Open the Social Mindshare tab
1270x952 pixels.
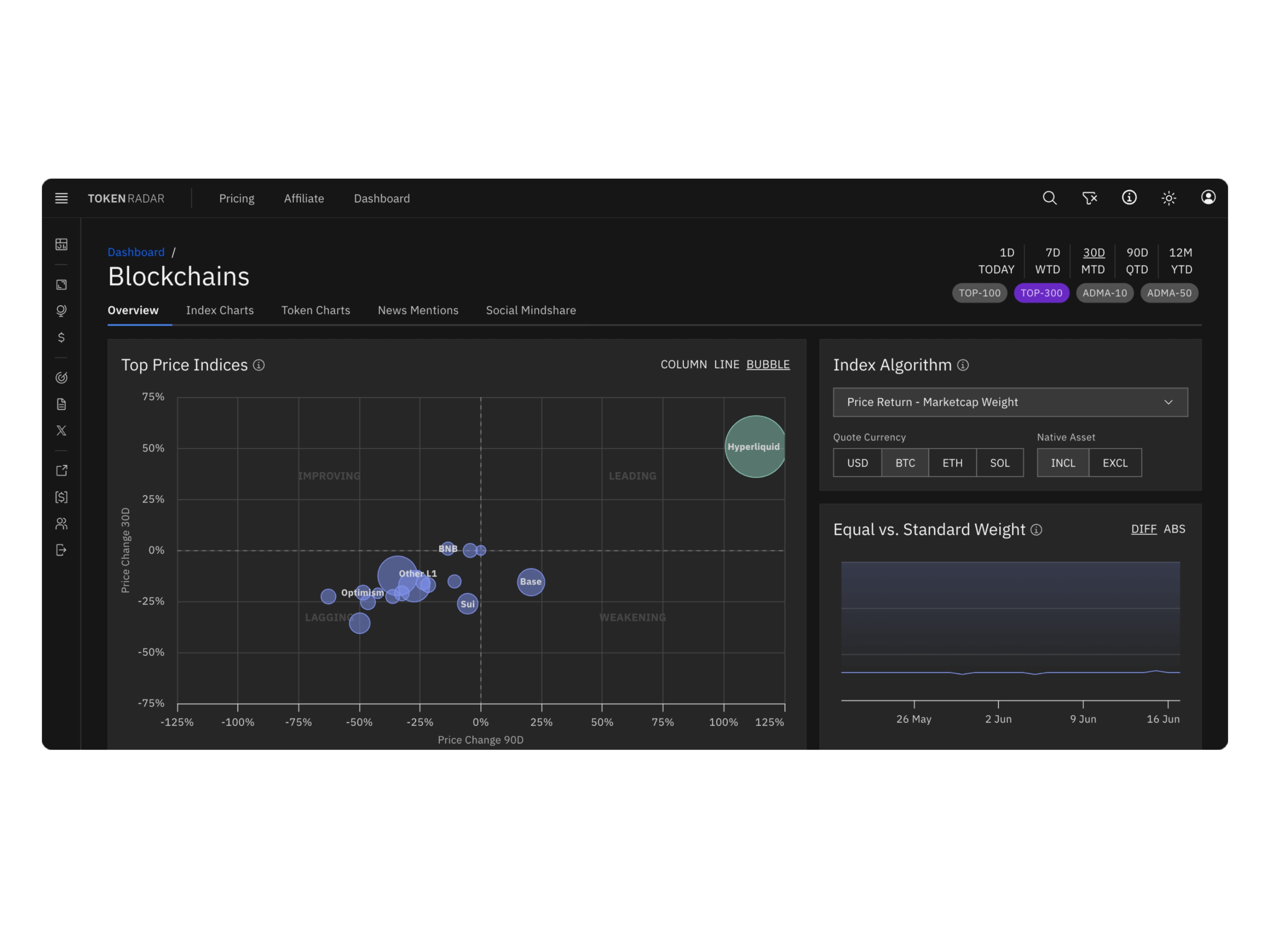531,310
